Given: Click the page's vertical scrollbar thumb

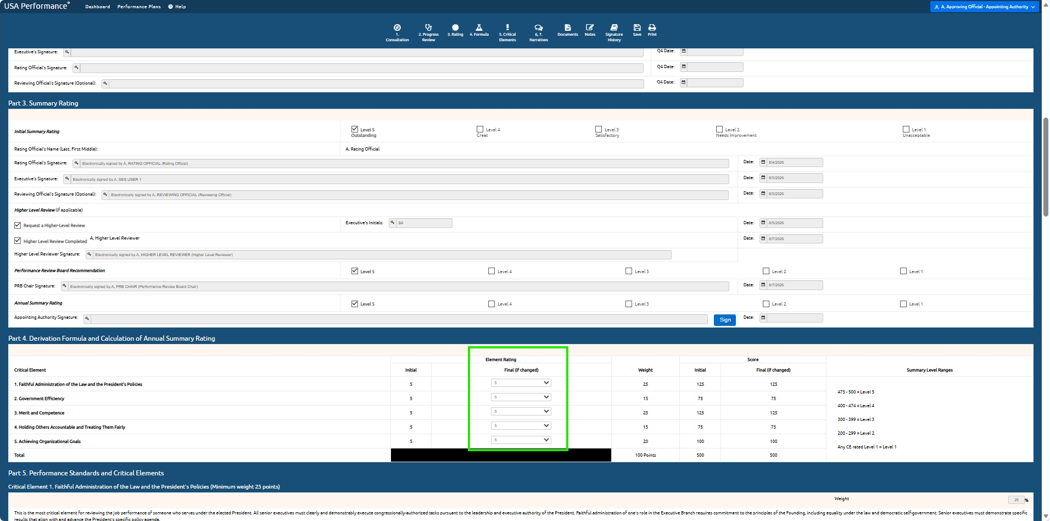Looking at the screenshot, I should coord(1046,167).
